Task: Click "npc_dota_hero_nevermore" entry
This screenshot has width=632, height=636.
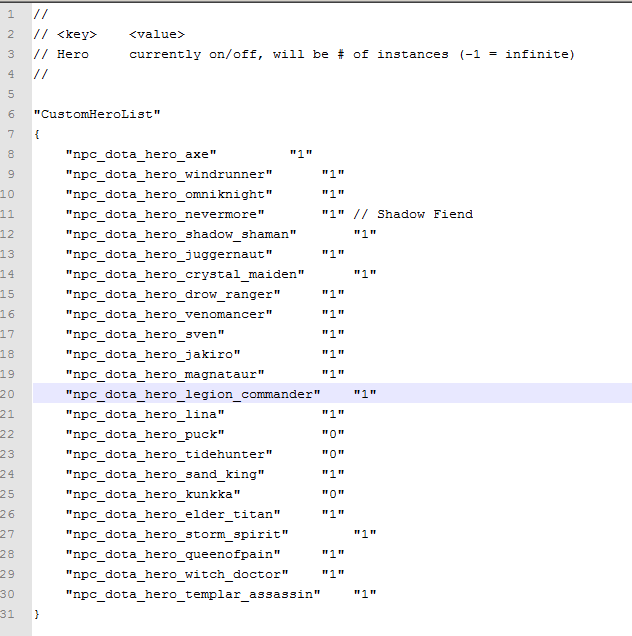Action: tap(165, 214)
